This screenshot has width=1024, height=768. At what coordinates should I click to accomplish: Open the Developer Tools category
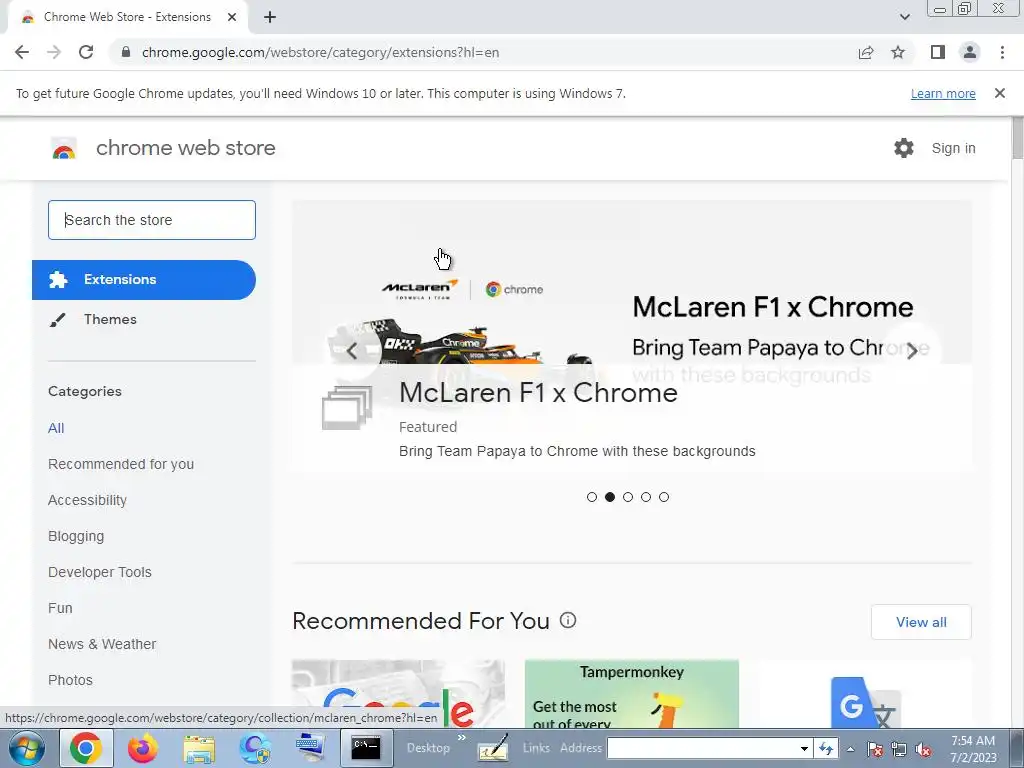click(100, 572)
